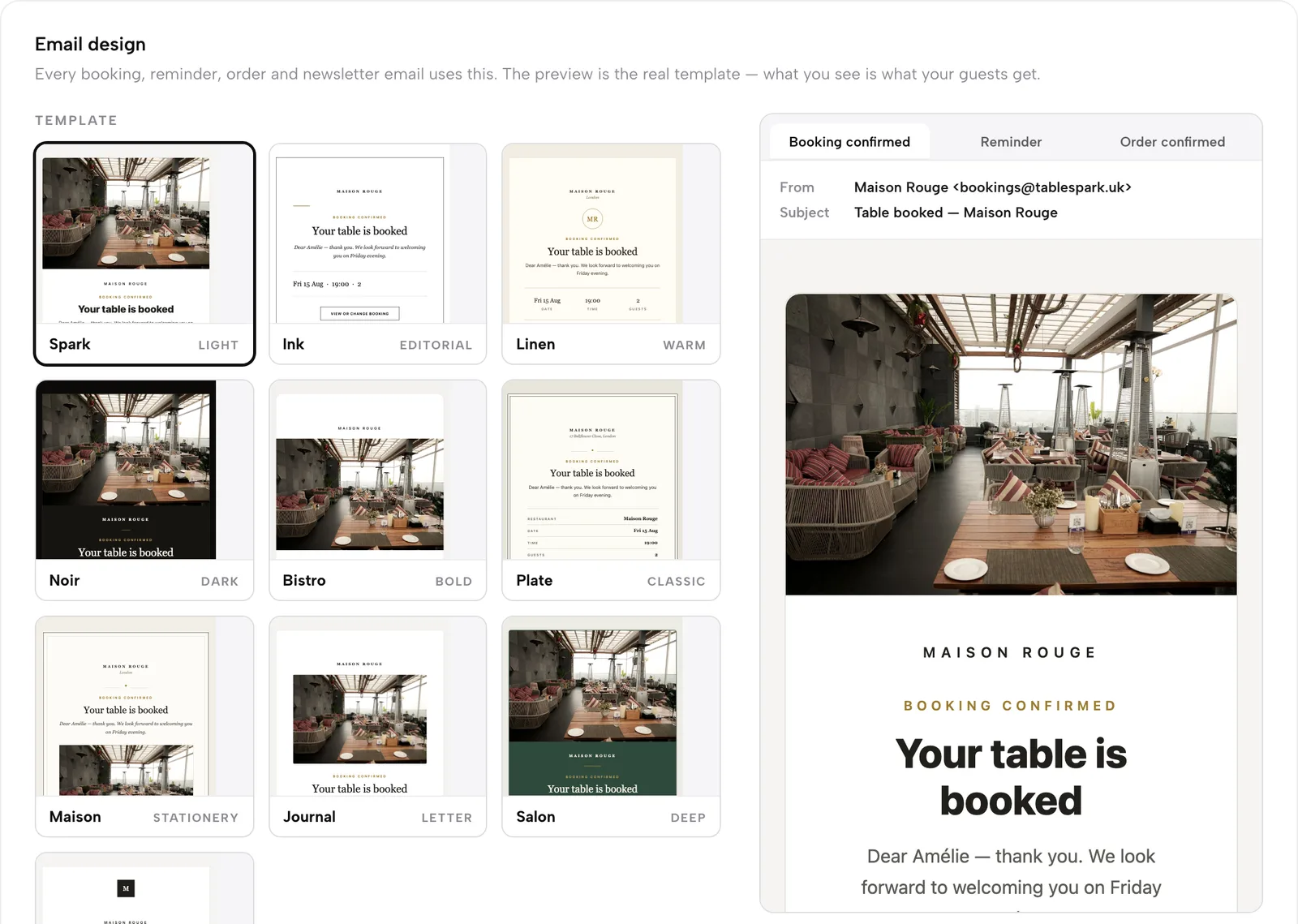
Task: Select the template with the black M logo
Action: [144, 888]
